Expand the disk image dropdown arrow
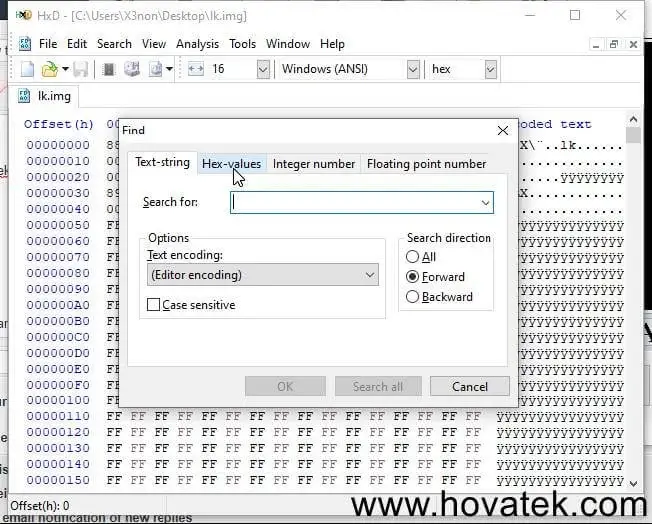Image resolution: width=652 pixels, height=524 pixels. [x=169, y=69]
